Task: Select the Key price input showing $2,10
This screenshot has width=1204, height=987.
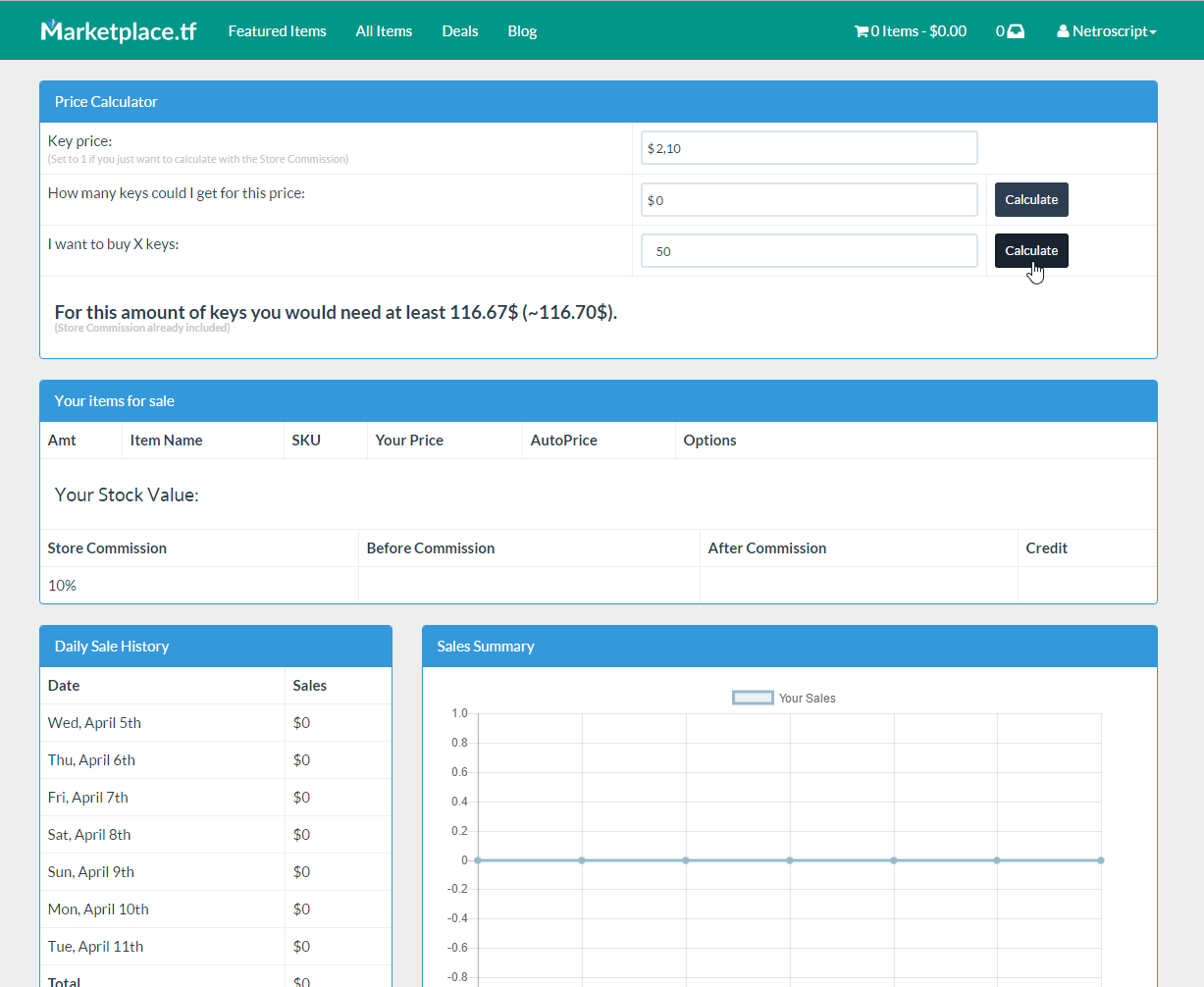Action: [x=809, y=147]
